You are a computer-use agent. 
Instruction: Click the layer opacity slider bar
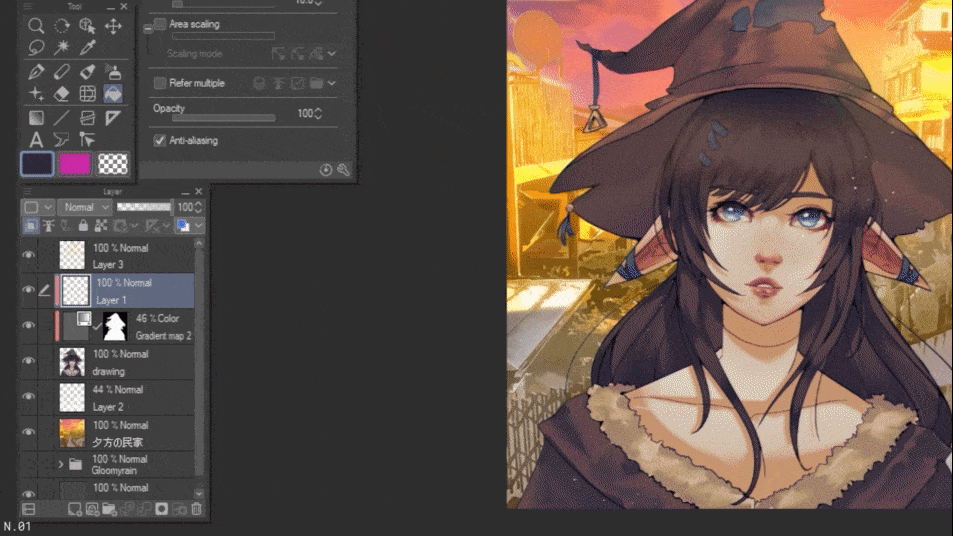point(143,207)
